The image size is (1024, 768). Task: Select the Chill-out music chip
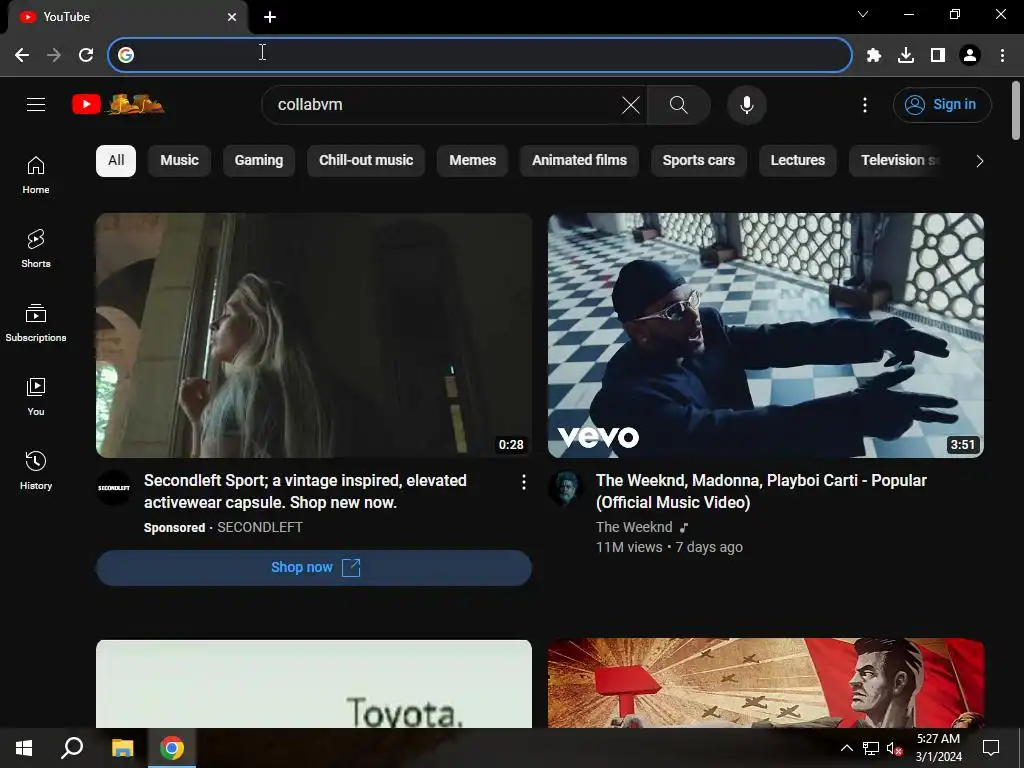click(366, 161)
